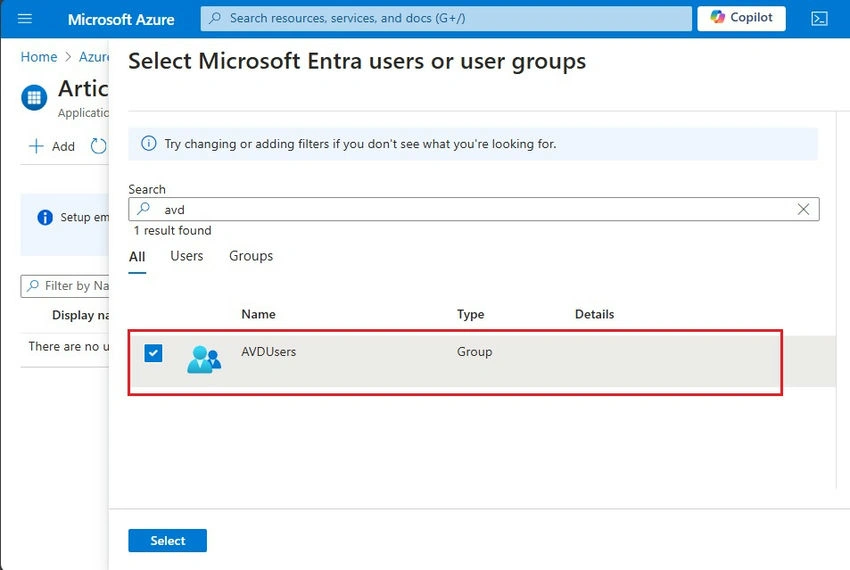This screenshot has width=850, height=570.
Task: Click the Filter by Name field
Action: tap(65, 286)
